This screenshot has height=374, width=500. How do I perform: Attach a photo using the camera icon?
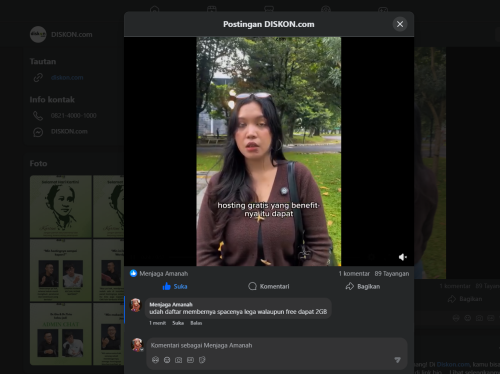click(179, 360)
